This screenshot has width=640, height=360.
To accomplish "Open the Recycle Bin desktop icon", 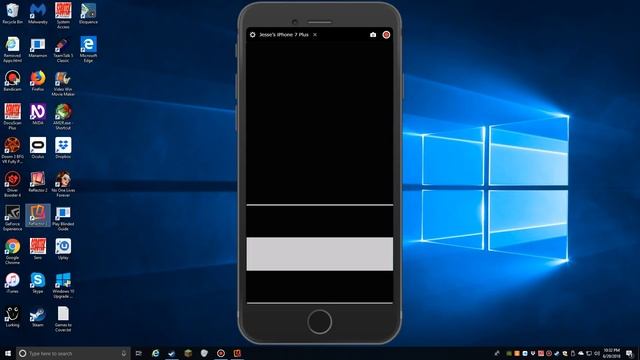I will (x=12, y=14).
